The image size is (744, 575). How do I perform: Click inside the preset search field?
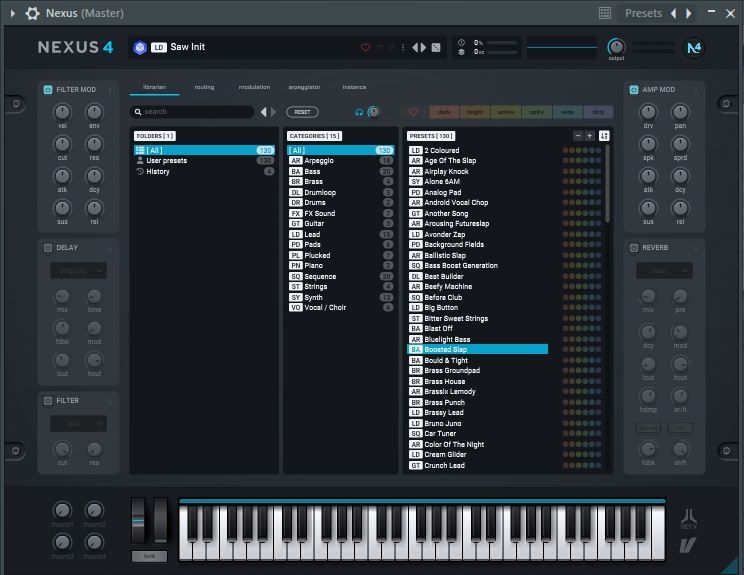(192, 112)
